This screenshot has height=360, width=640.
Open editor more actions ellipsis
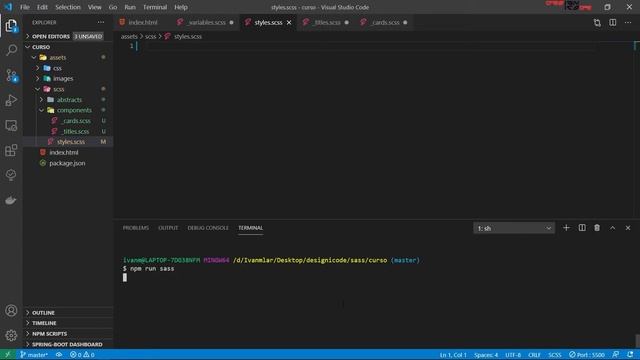pyautogui.click(x=628, y=22)
